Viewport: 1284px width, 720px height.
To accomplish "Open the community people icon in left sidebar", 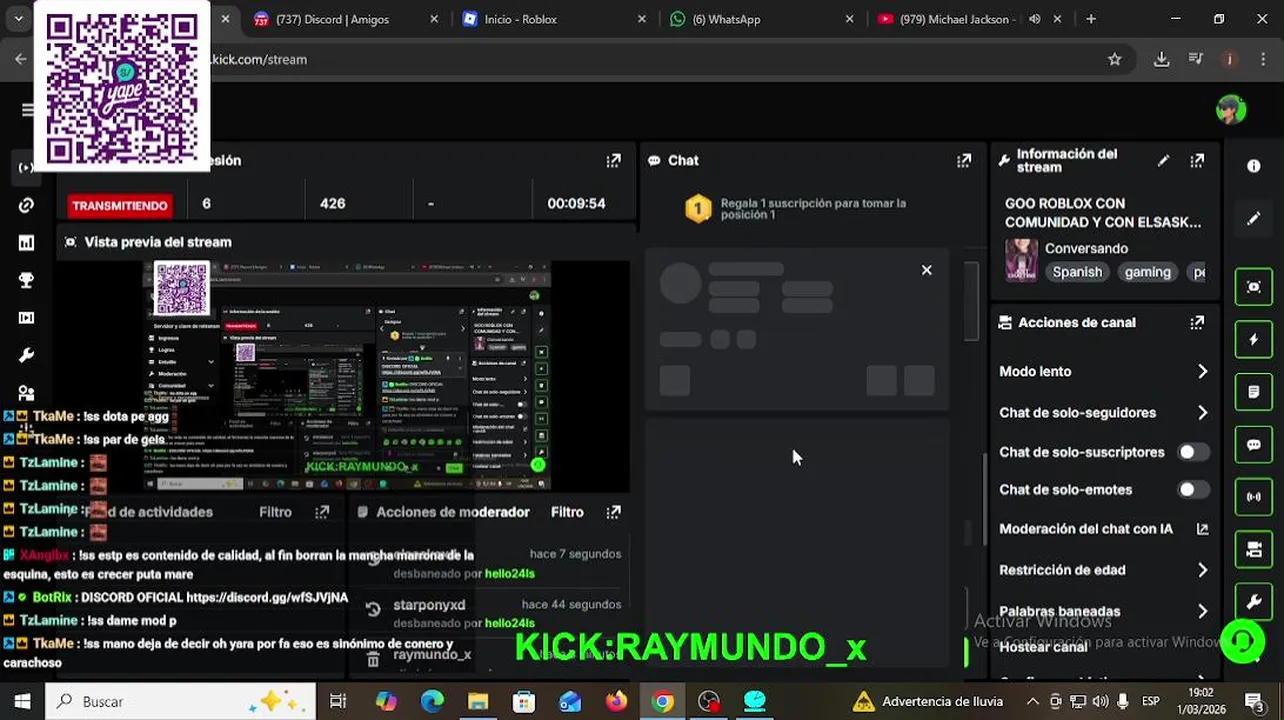I will (26, 393).
